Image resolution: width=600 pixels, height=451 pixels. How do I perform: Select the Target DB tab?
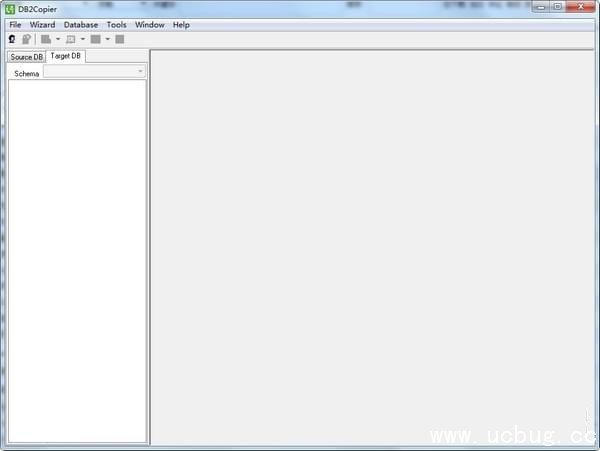pyautogui.click(x=67, y=56)
